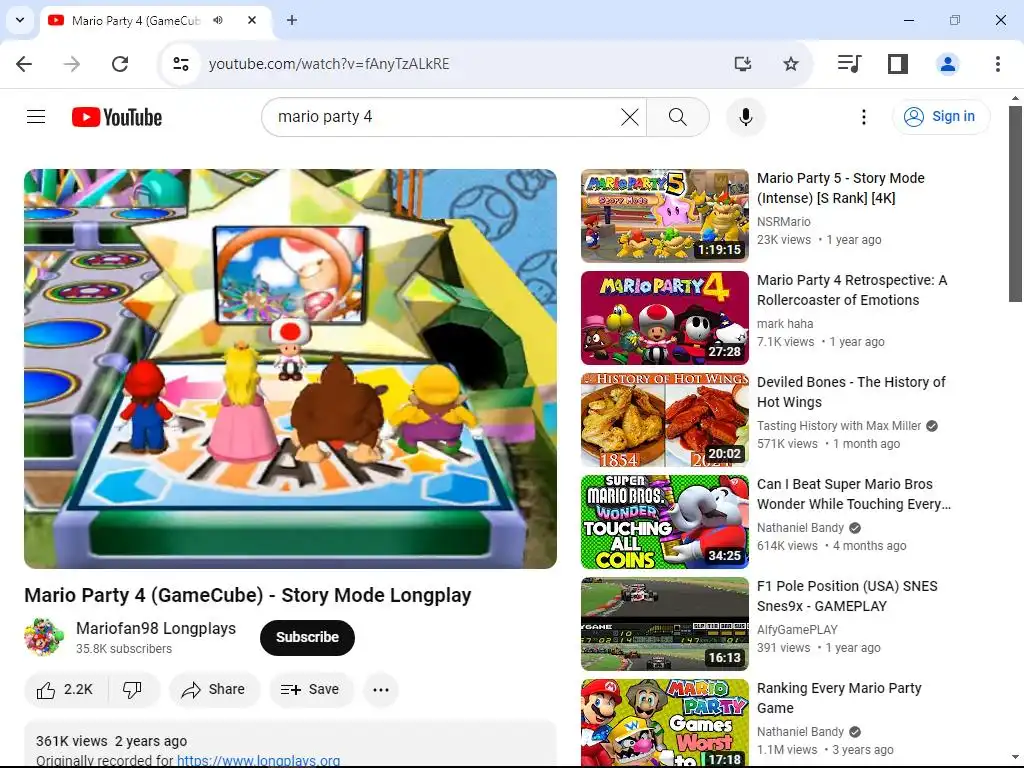Open more actions ellipsis under video
1024x768 pixels.
tap(381, 690)
